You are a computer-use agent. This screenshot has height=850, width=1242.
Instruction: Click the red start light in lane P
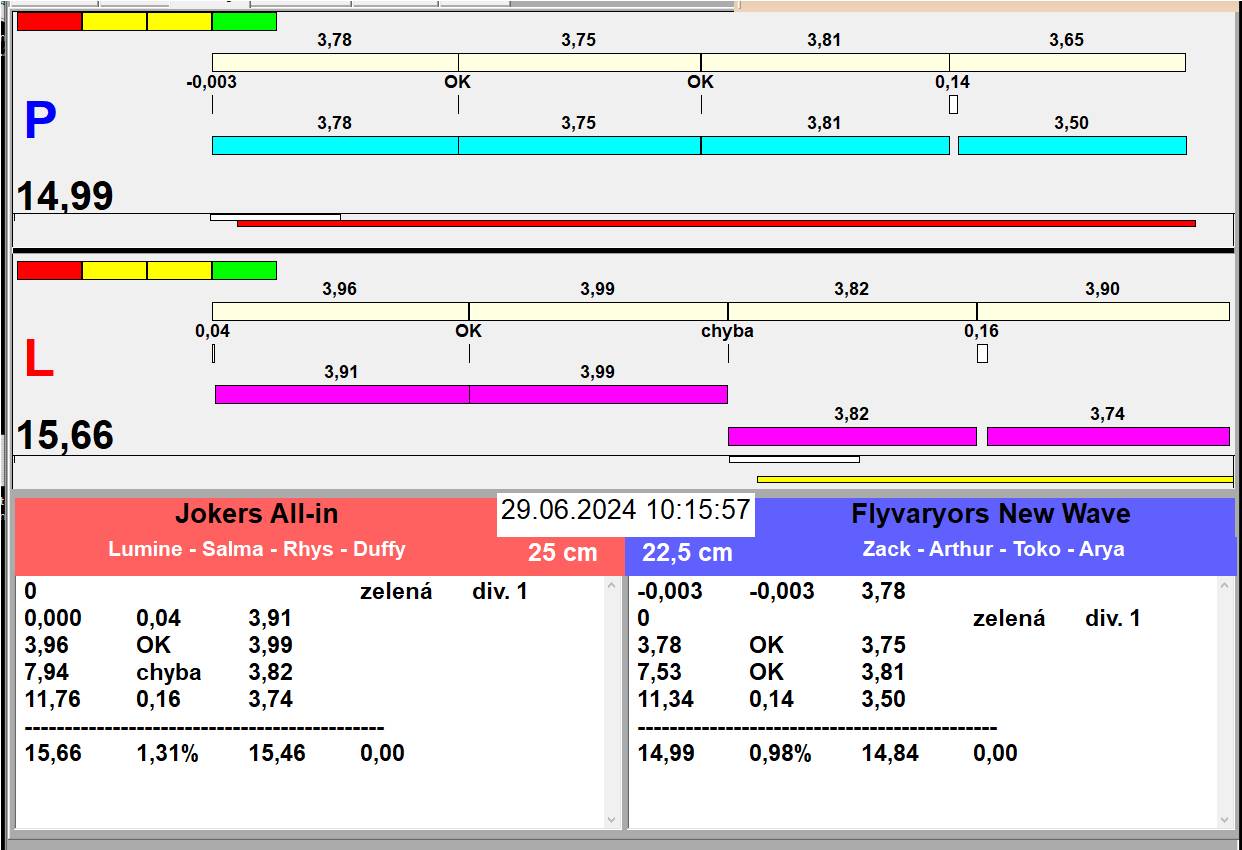(x=49, y=22)
